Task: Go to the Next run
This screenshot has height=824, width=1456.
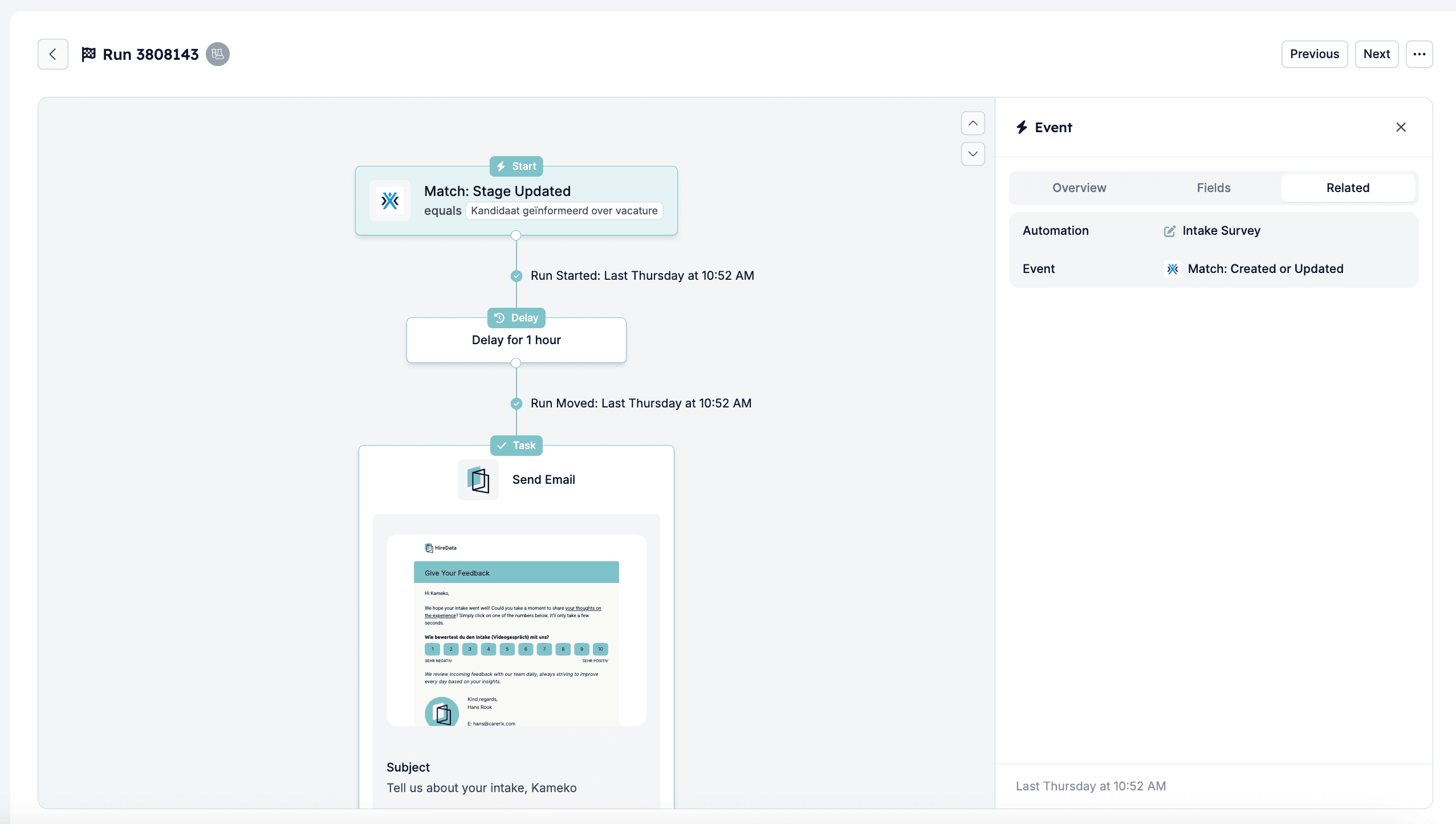Action: point(1376,54)
